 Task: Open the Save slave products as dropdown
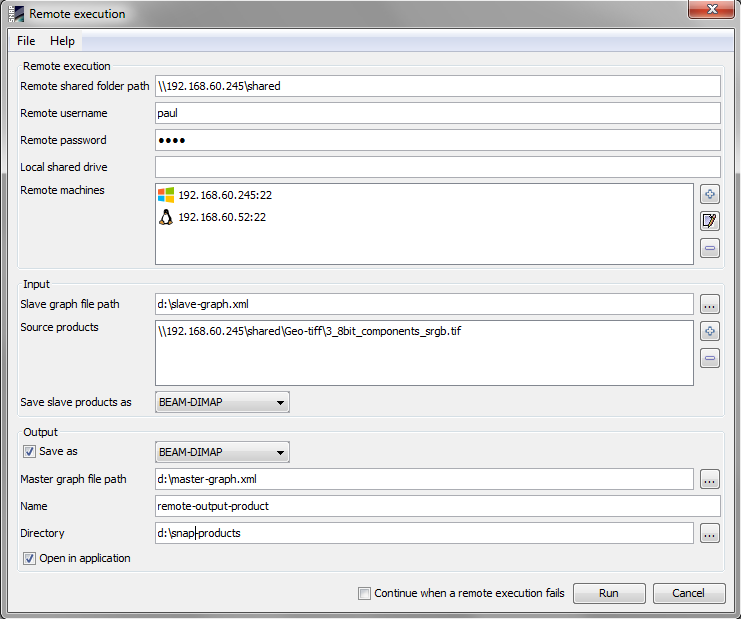(x=222, y=403)
